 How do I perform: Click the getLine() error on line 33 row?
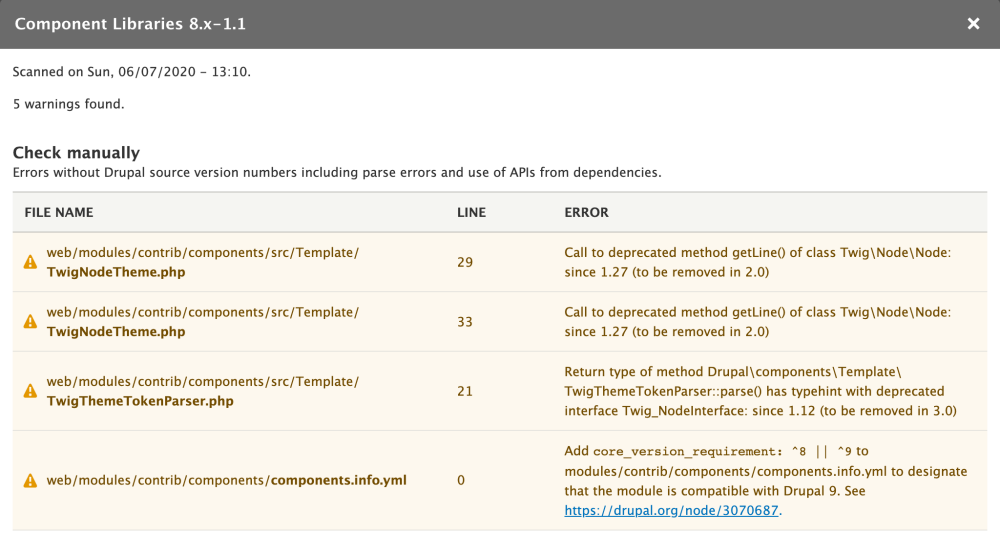(x=758, y=322)
